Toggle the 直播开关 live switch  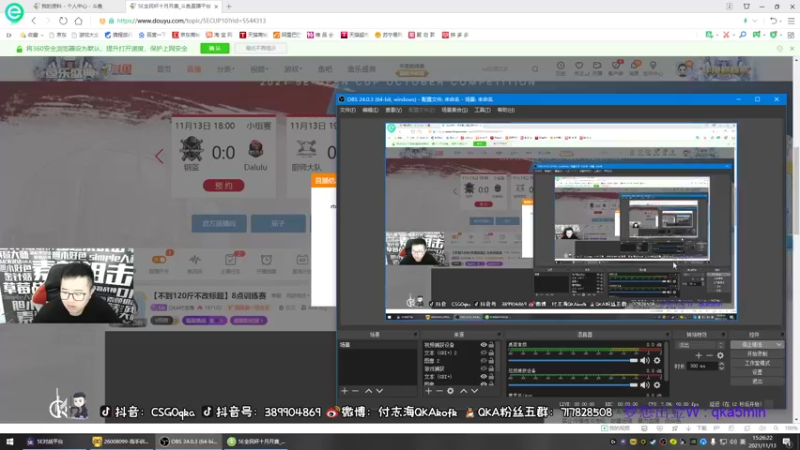point(159,260)
